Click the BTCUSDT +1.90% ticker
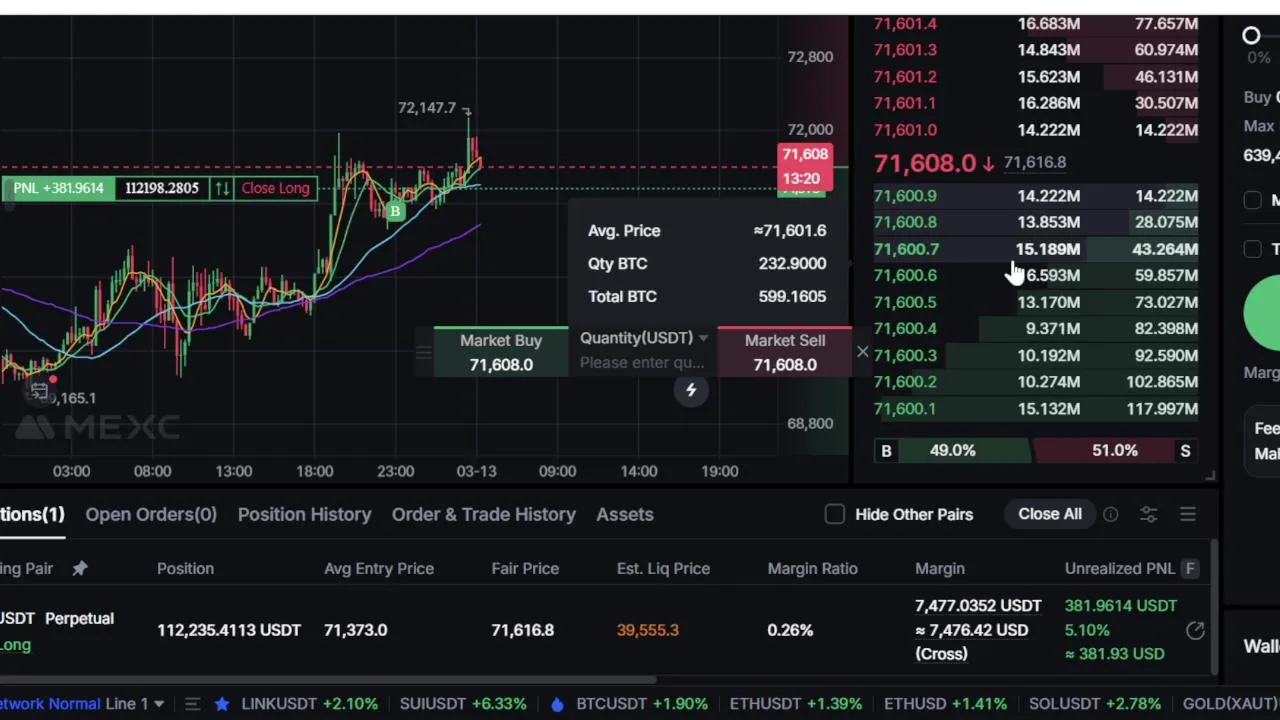Screen dimensions: 1280x720 pos(641,704)
